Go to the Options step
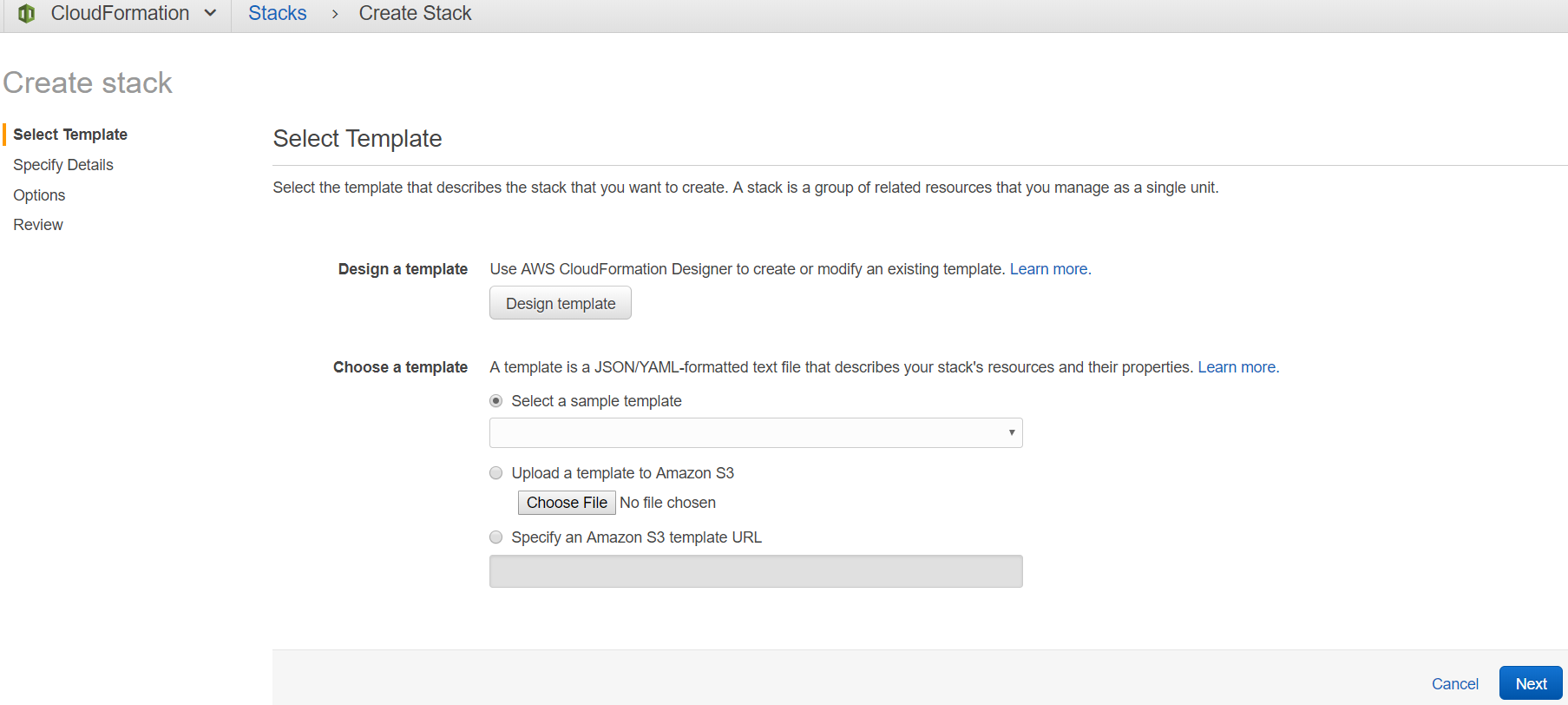 pos(39,195)
